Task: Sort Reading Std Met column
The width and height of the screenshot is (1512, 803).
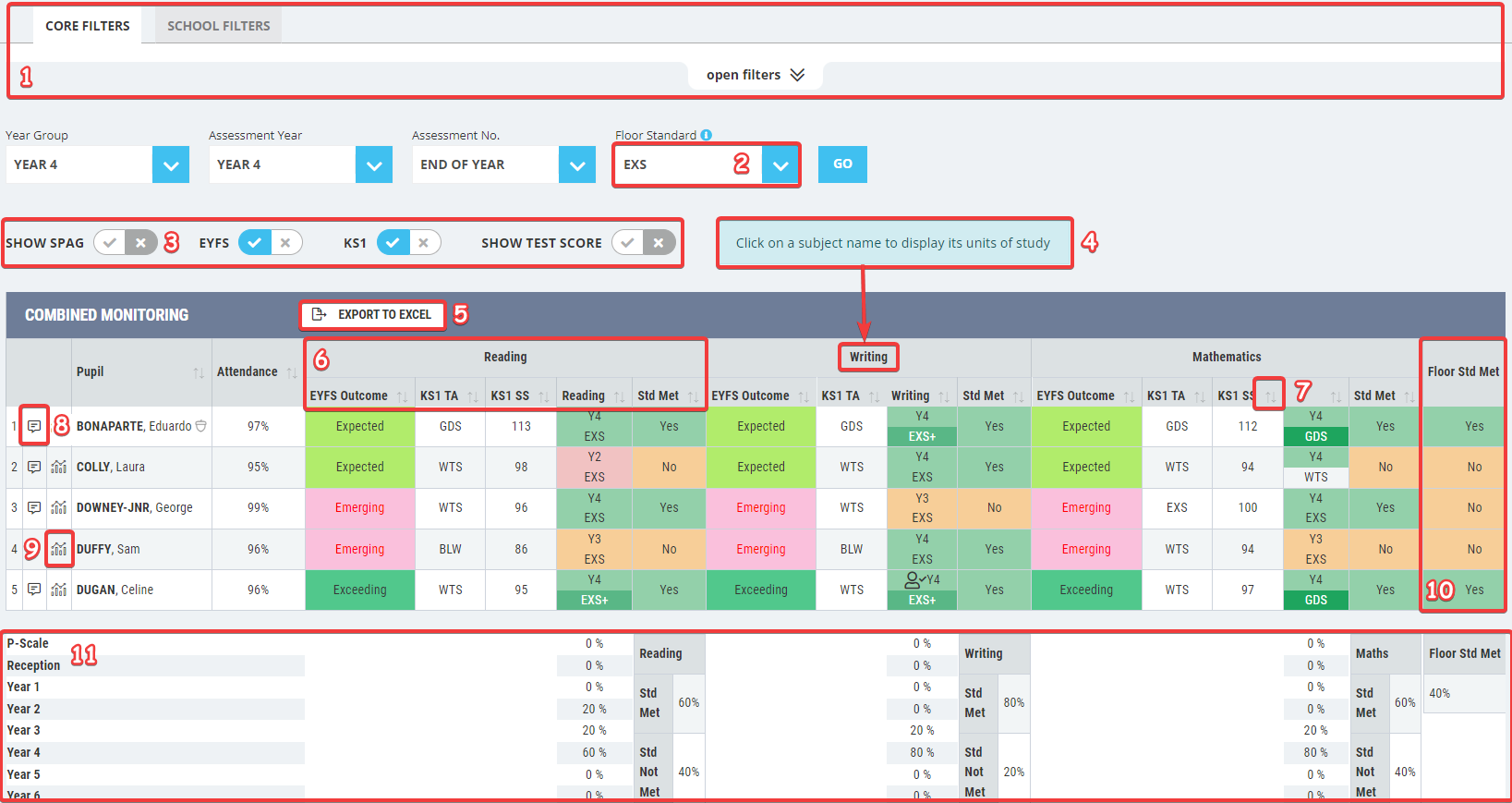Action: (693, 396)
